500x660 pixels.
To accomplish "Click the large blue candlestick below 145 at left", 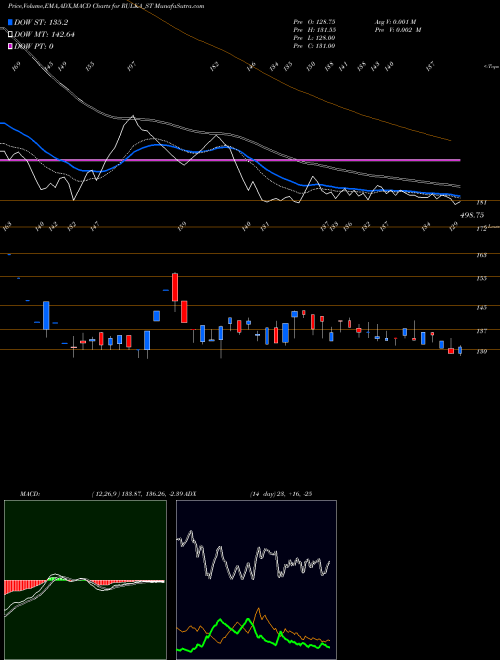I will (46, 315).
